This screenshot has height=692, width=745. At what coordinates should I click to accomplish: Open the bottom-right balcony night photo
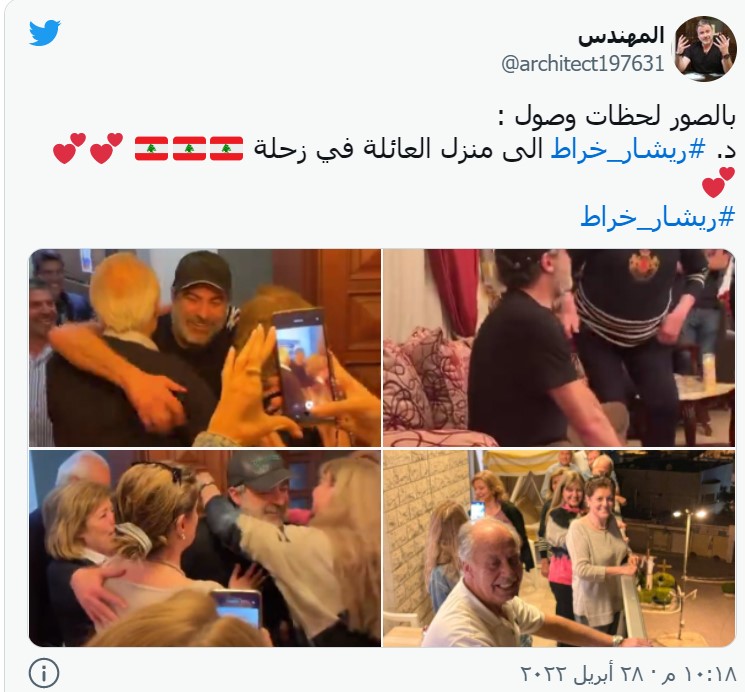coord(559,548)
